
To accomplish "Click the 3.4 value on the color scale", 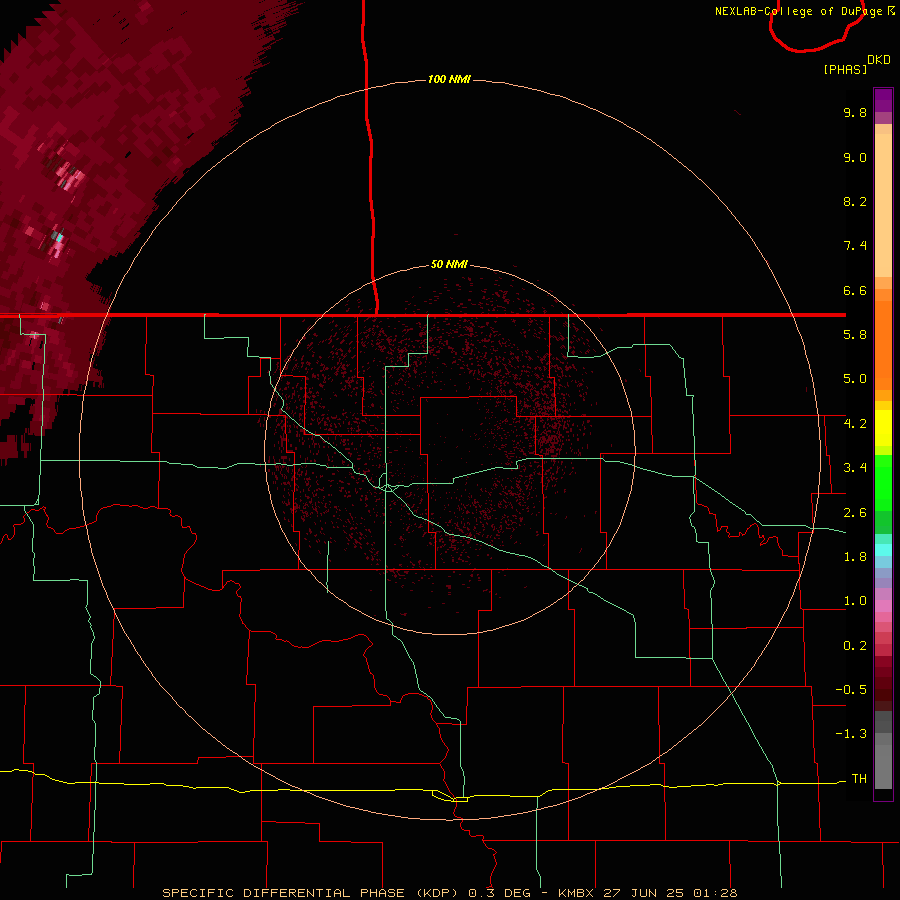I will coord(855,468).
